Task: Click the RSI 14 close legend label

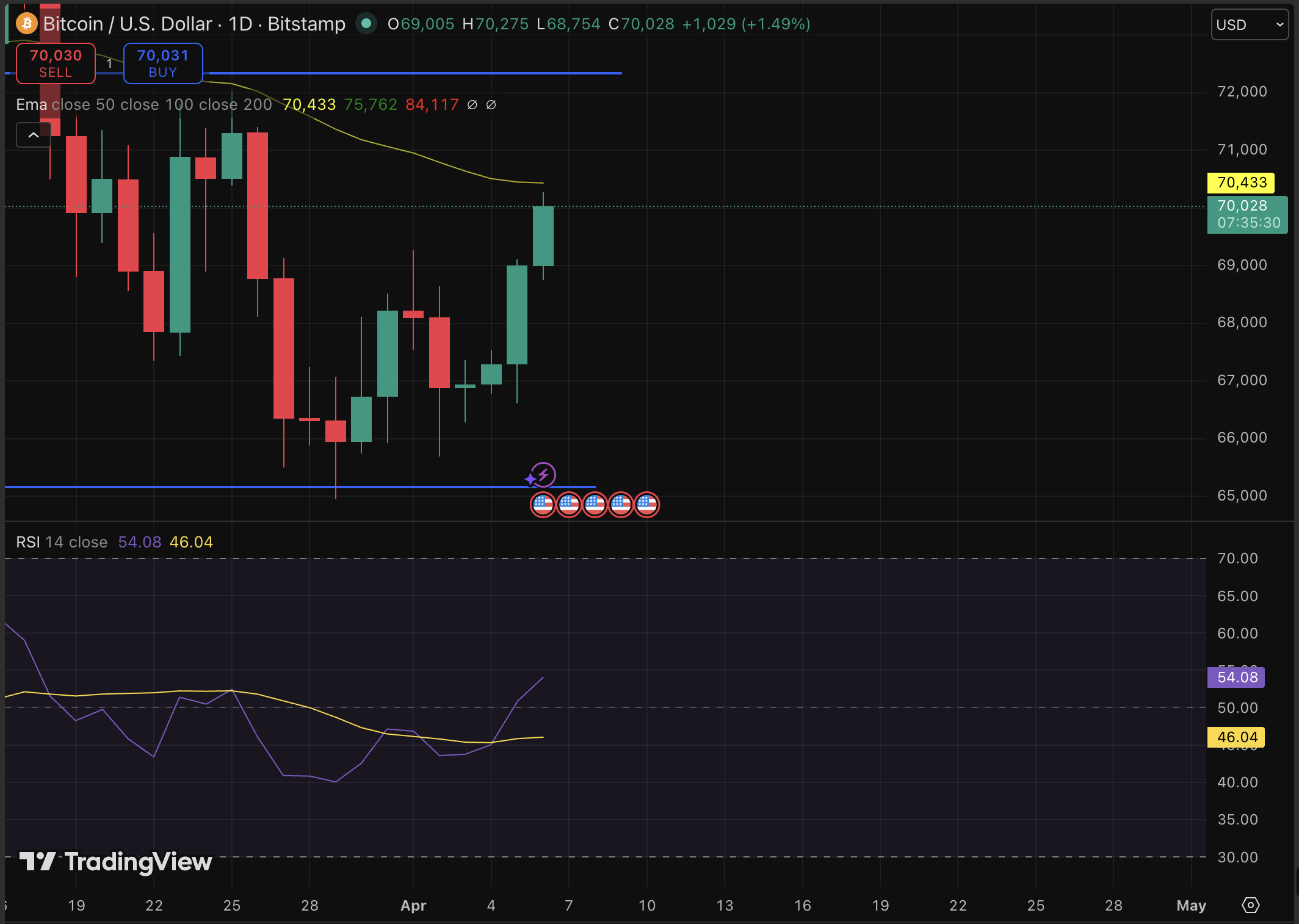Action: [61, 542]
